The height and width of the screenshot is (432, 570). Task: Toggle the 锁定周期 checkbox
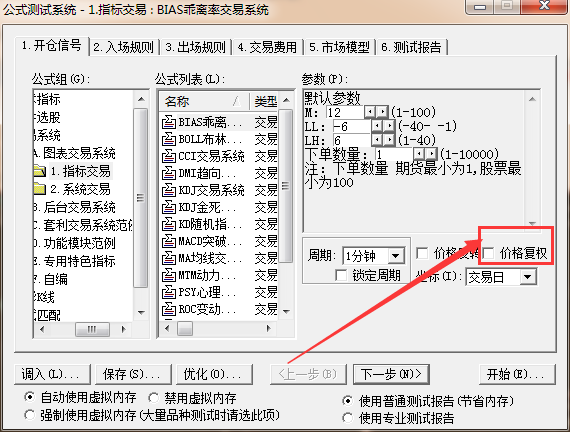point(341,275)
